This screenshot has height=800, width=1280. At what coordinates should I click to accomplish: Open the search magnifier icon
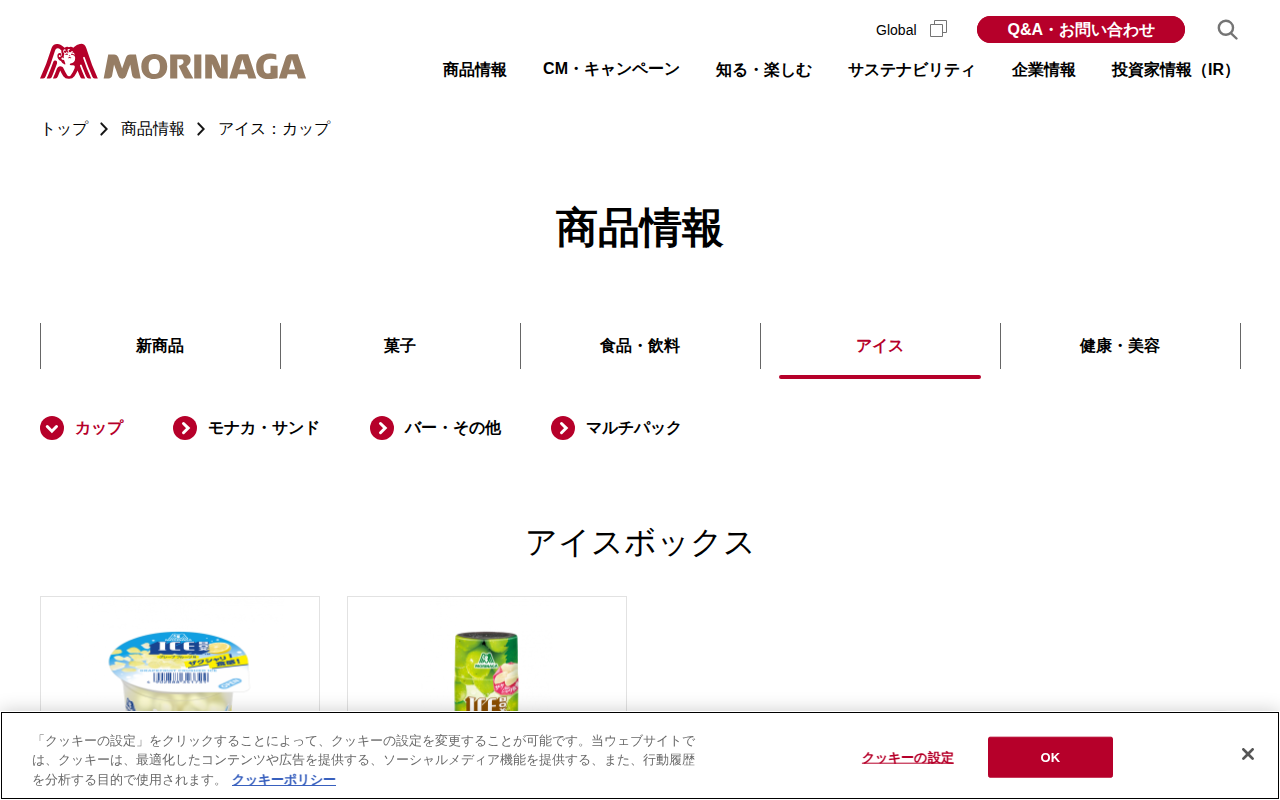[1227, 30]
